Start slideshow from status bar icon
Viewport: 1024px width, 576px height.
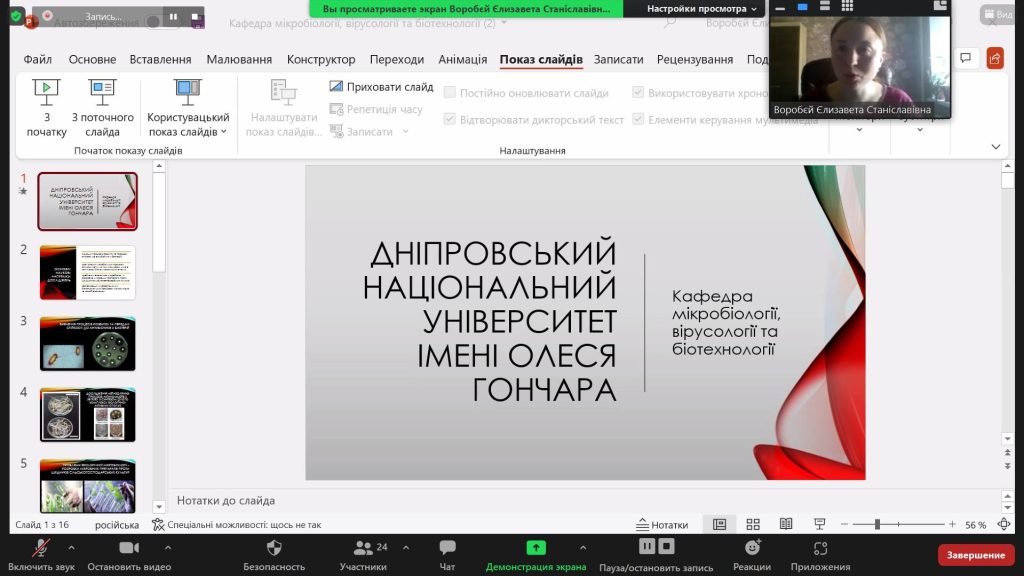[x=820, y=524]
